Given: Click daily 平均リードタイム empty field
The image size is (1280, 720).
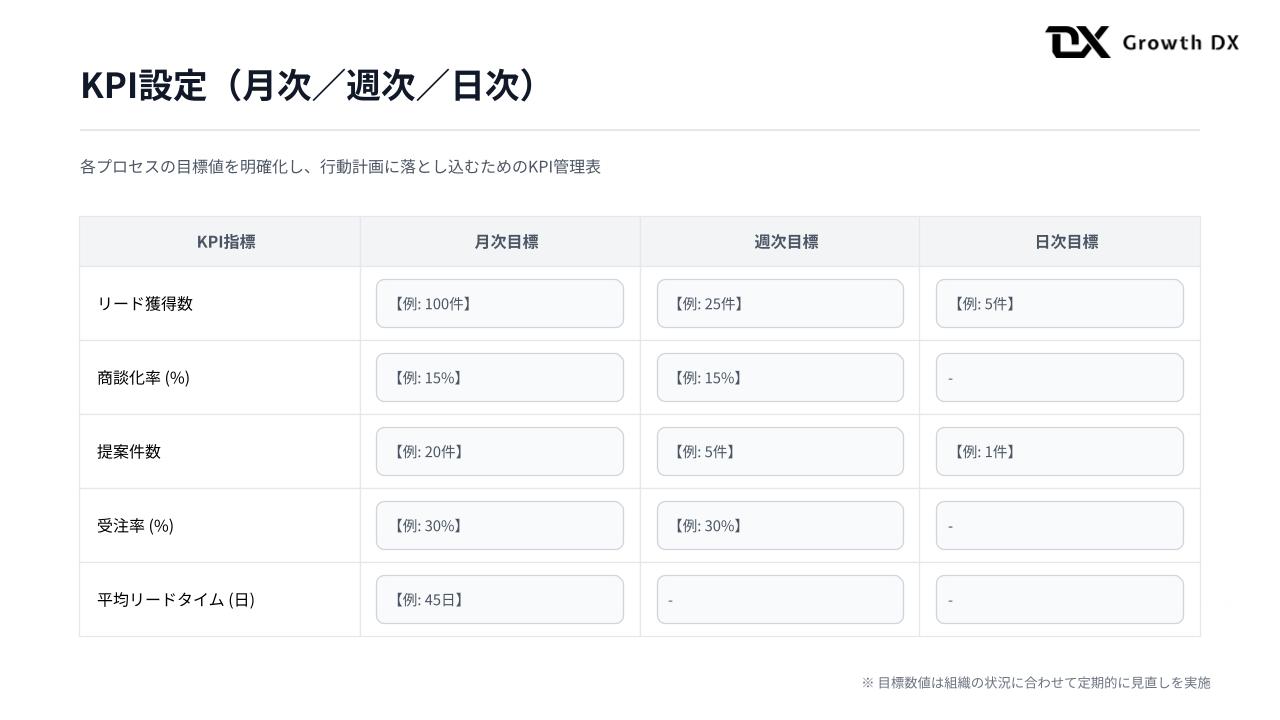Looking at the screenshot, I should point(1059,600).
